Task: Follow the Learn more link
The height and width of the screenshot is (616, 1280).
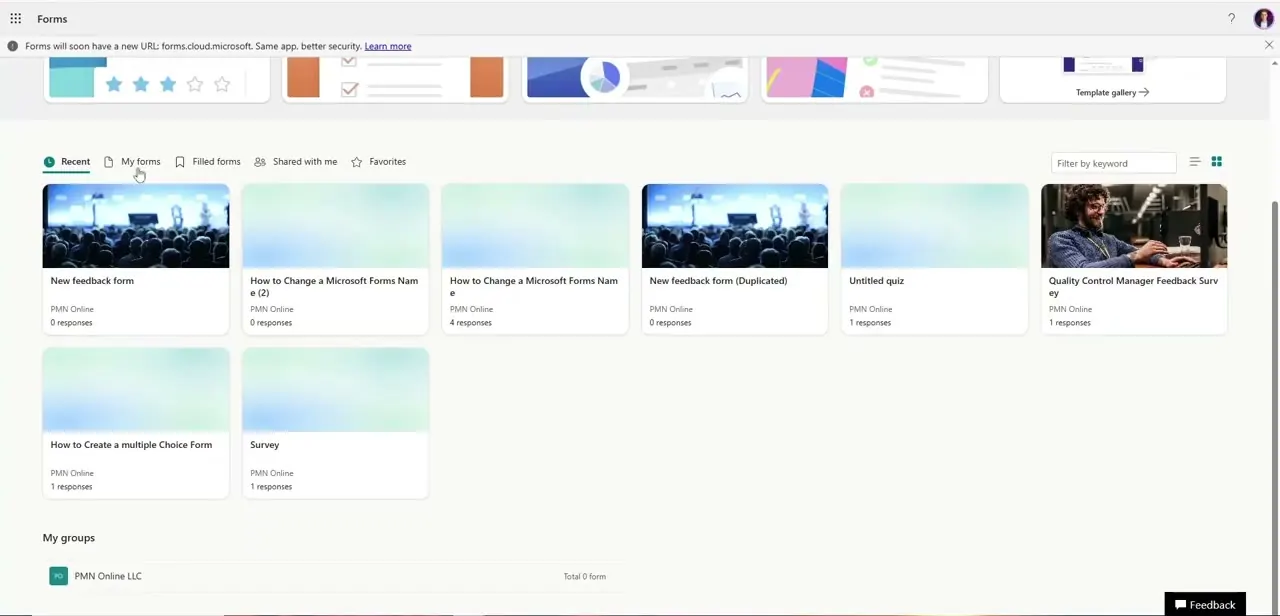Action: (388, 46)
